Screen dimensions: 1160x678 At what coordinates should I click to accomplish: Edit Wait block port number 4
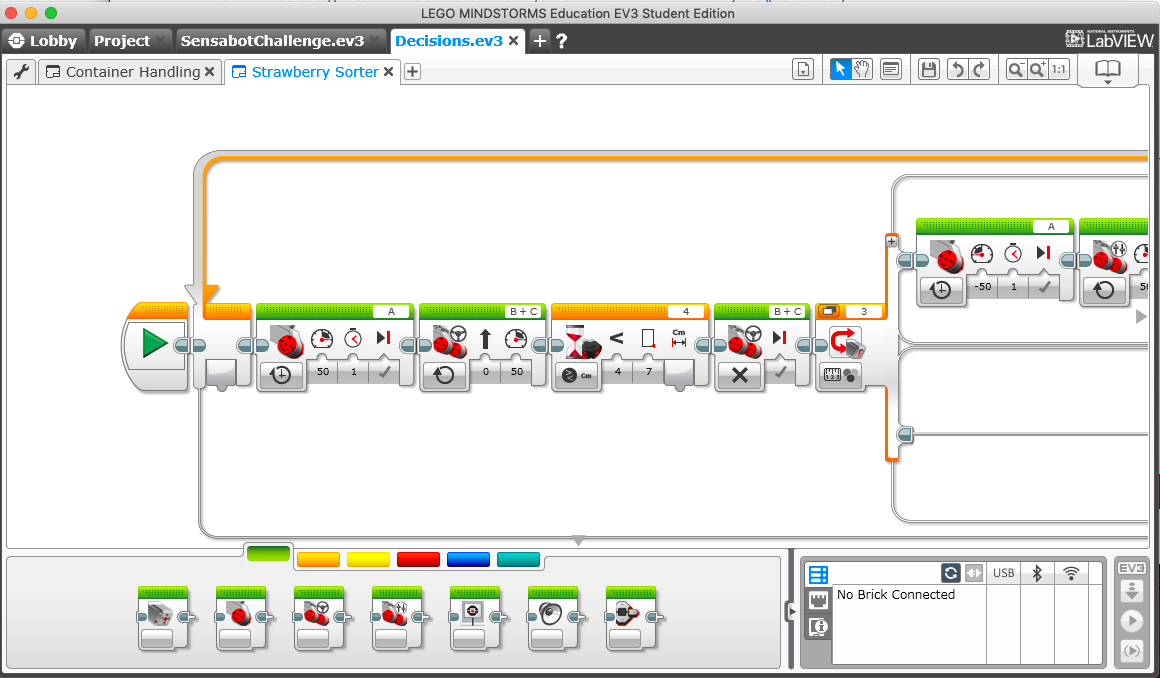(686, 312)
